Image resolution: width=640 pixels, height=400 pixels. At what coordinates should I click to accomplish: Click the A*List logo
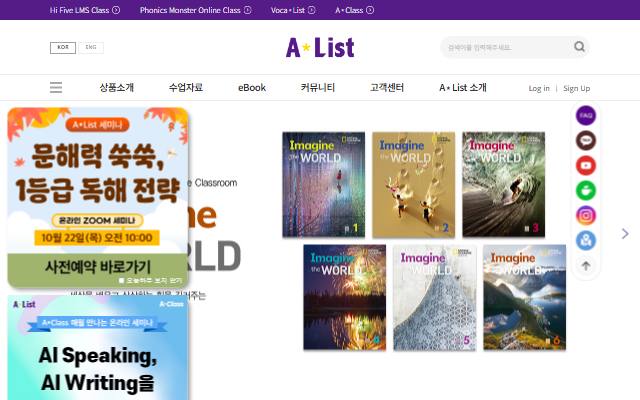(320, 47)
